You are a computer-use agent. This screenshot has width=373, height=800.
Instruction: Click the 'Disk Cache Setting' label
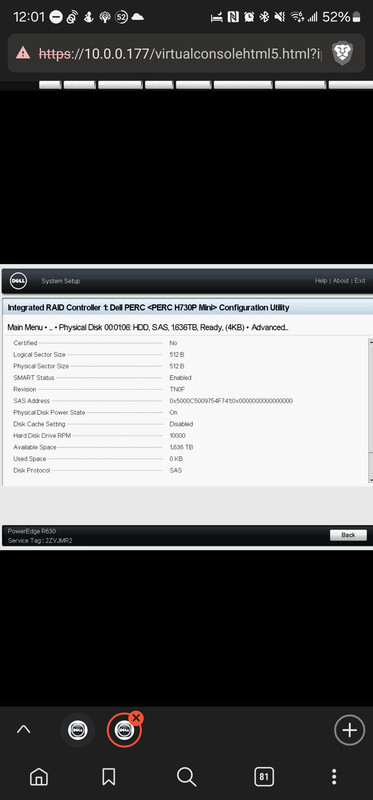[39, 424]
